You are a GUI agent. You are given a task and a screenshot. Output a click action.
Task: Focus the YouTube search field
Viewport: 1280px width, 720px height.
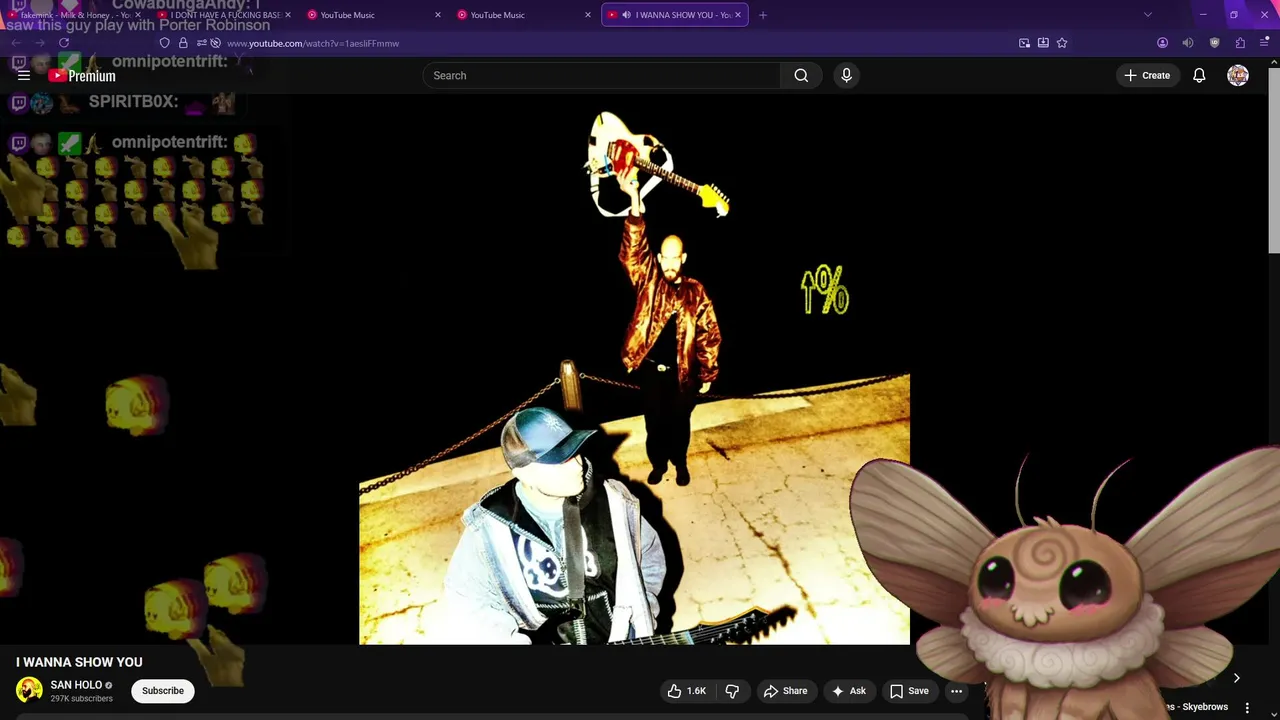[x=602, y=75]
